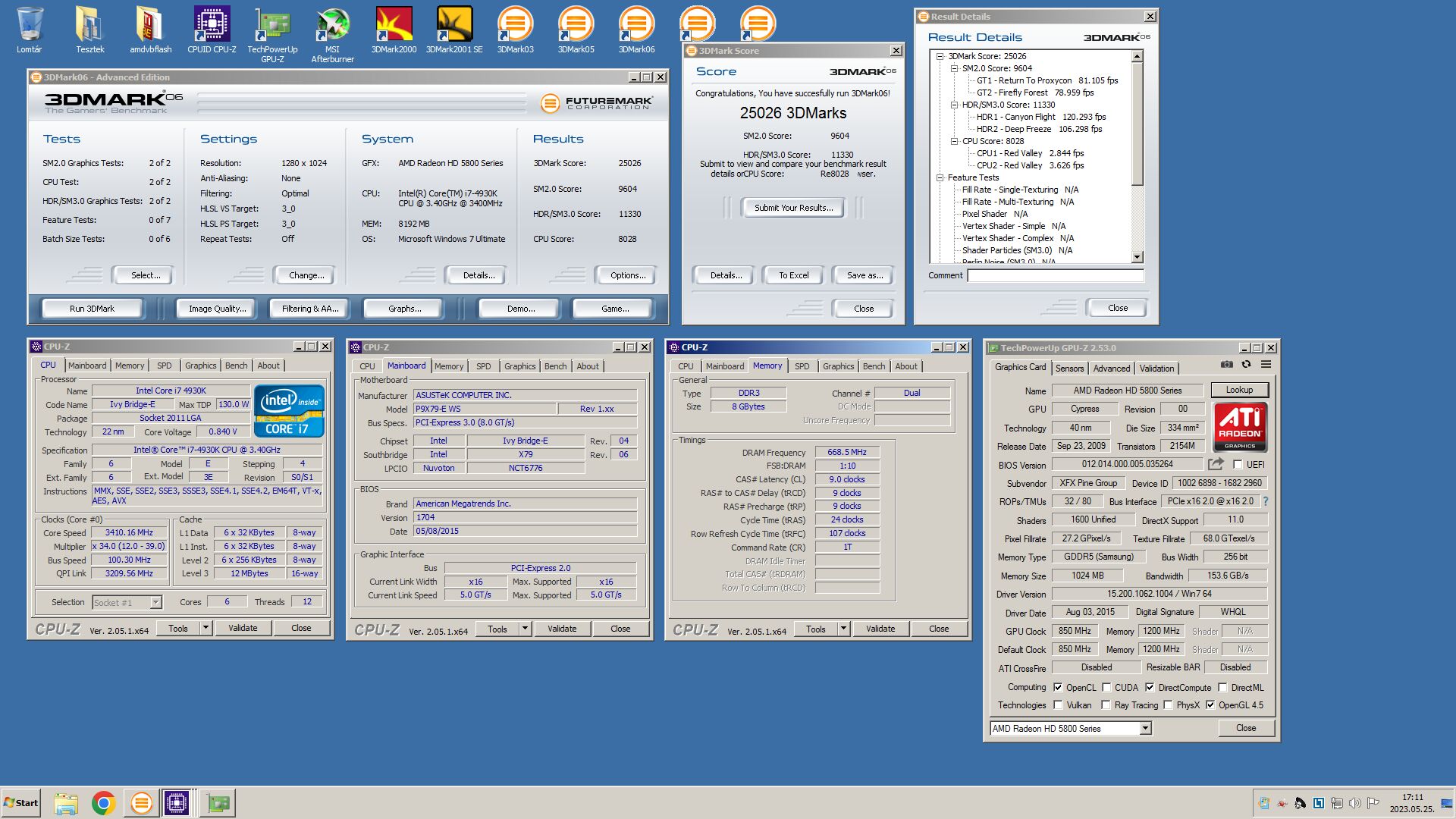Click the Result Details vertical scrollbar thumb
Screen dimensions: 1456x819
(1137, 124)
